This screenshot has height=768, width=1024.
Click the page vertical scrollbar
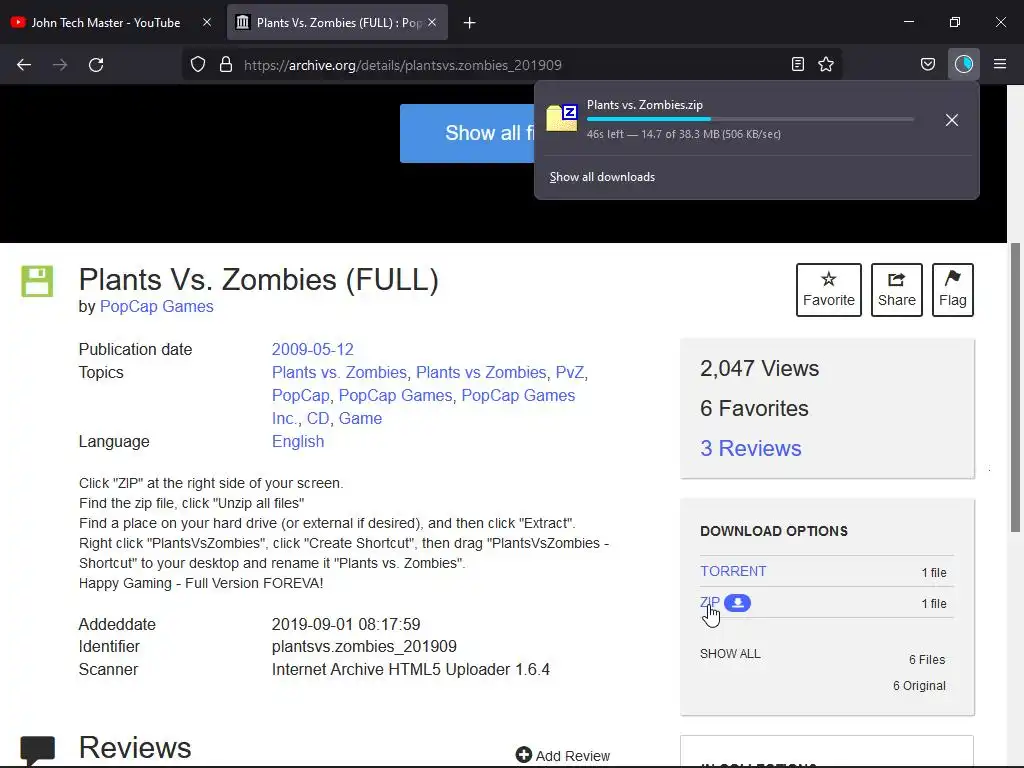tap(1015, 387)
